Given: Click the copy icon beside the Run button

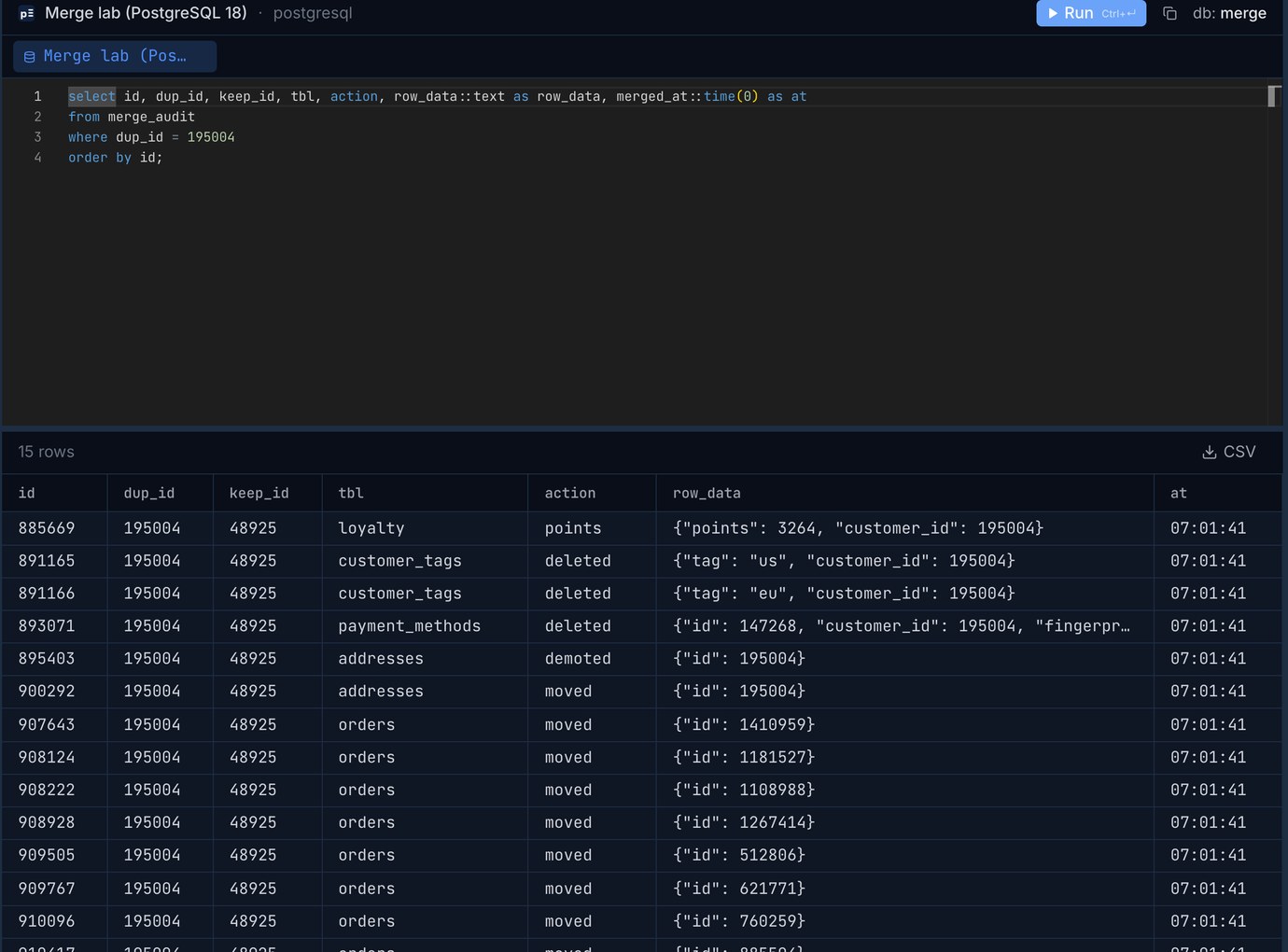Looking at the screenshot, I should pyautogui.click(x=1169, y=13).
